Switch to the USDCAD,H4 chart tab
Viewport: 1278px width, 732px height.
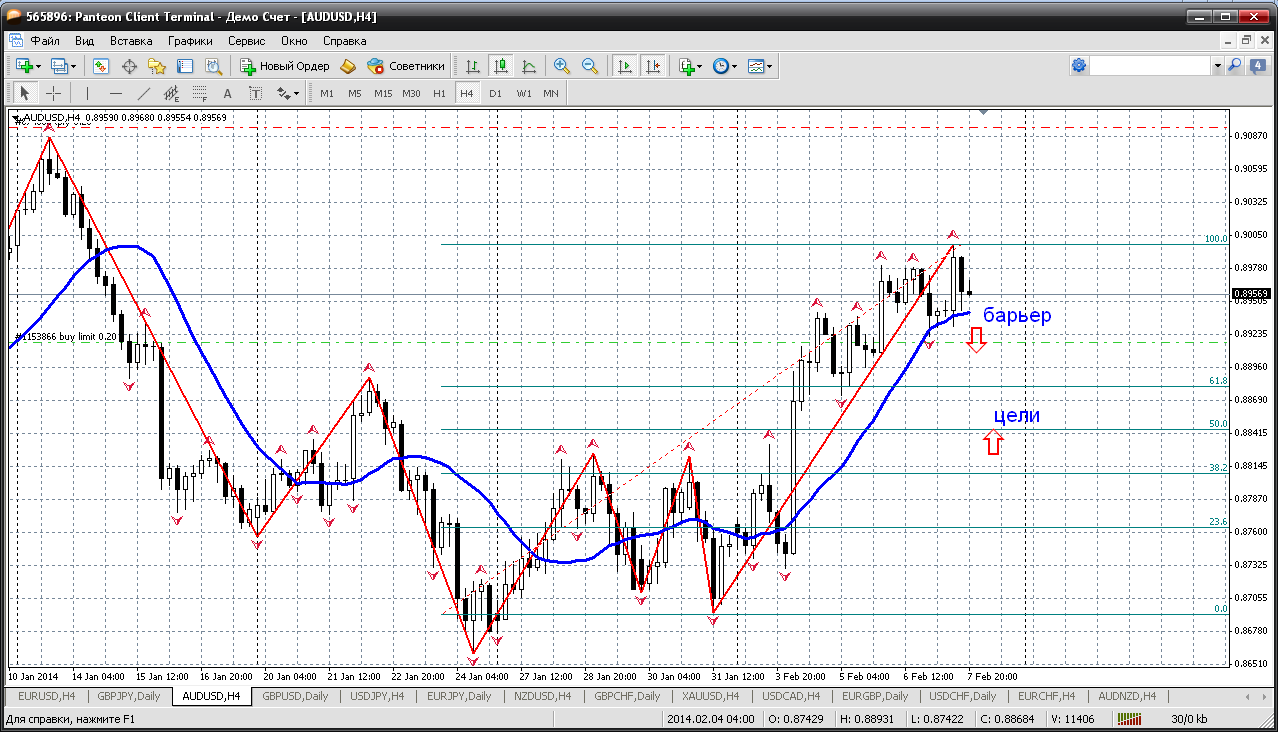pos(792,696)
